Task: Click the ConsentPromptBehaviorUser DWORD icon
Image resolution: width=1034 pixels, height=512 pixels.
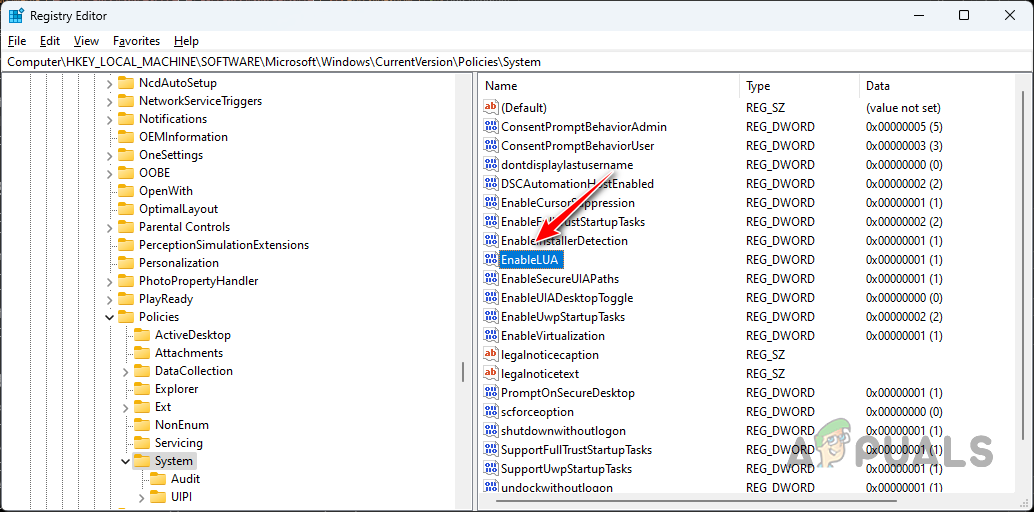Action: [491, 146]
